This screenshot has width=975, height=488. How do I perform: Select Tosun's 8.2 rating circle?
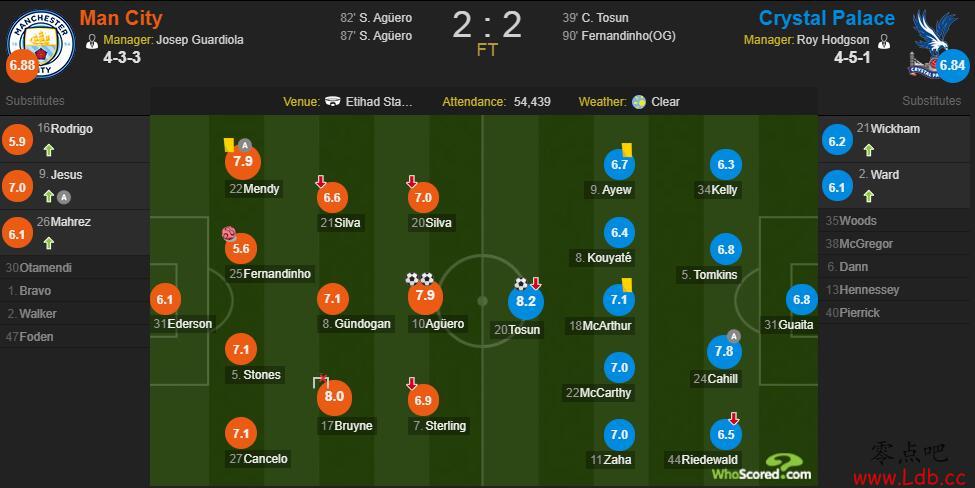coord(526,302)
